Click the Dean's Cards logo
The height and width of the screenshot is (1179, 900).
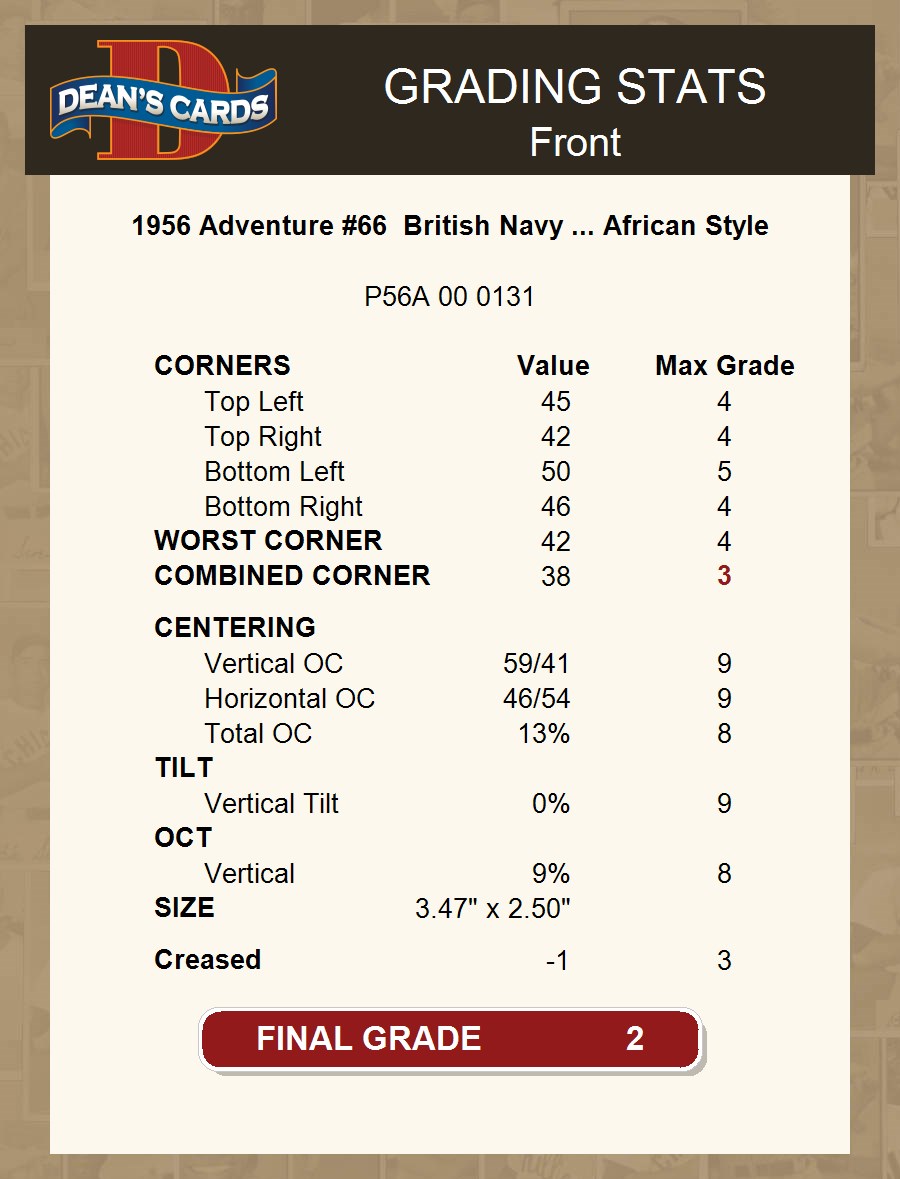tap(163, 102)
